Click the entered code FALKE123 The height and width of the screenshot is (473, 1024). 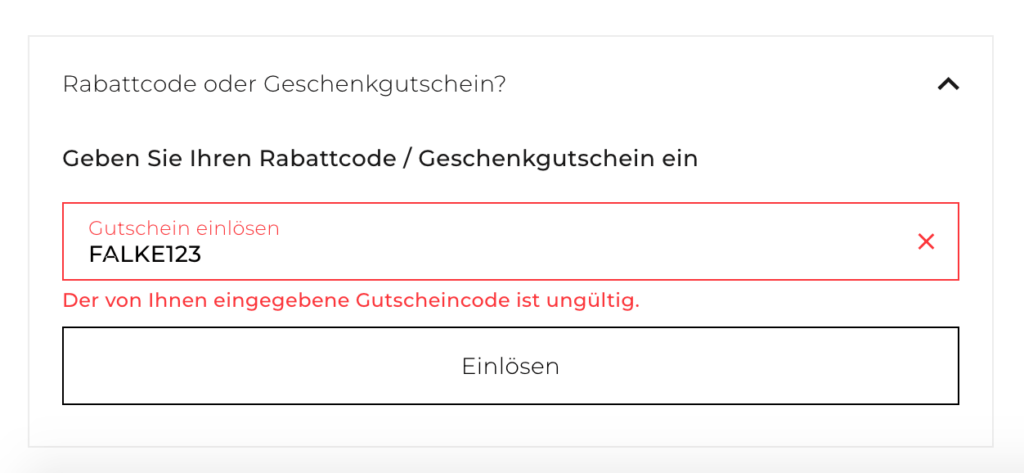point(145,255)
